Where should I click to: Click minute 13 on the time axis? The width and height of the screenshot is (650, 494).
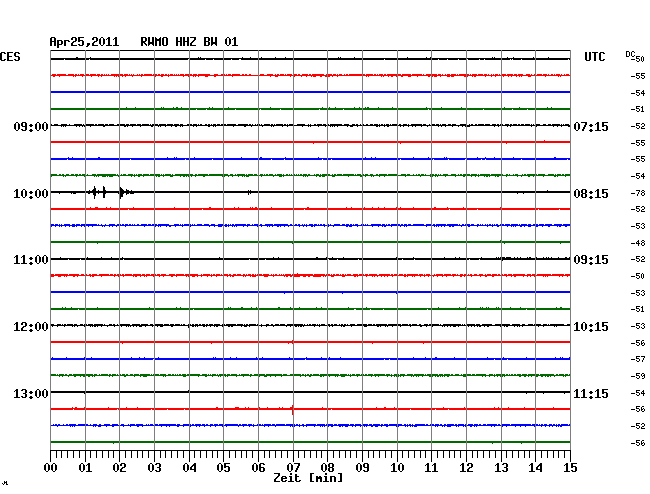pyautogui.click(x=501, y=468)
